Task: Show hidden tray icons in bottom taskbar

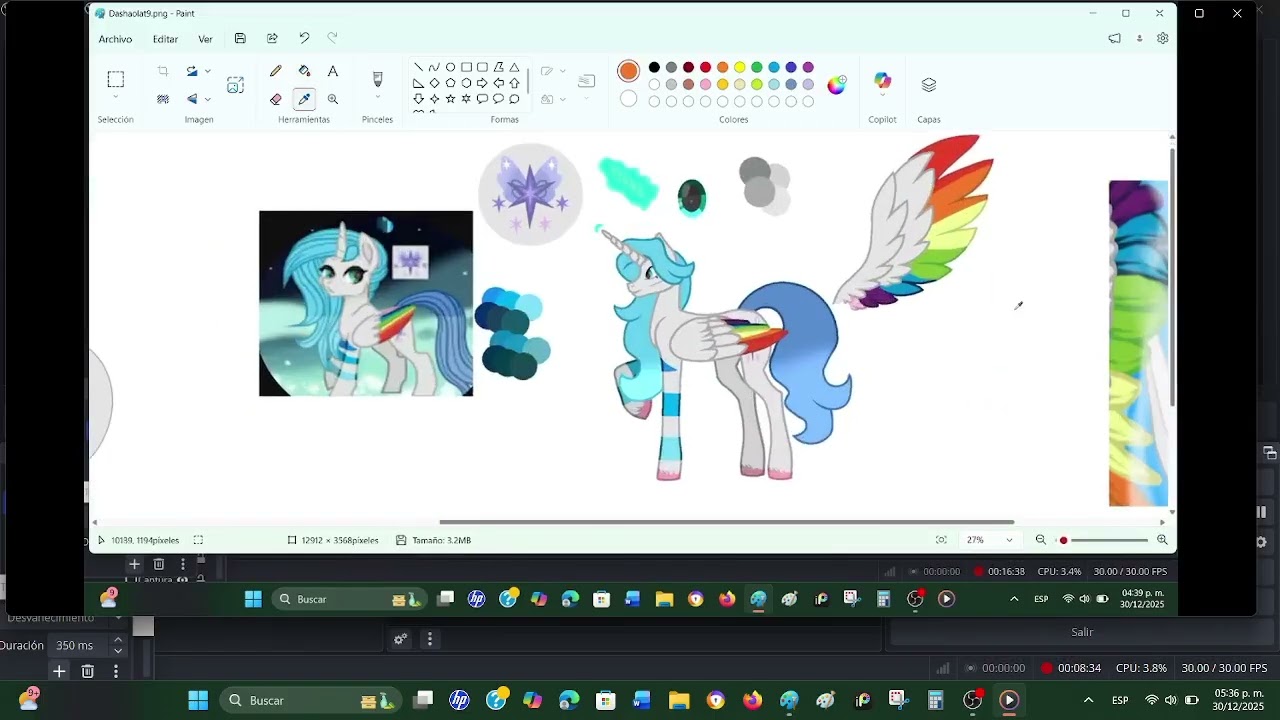Action: [x=1089, y=700]
